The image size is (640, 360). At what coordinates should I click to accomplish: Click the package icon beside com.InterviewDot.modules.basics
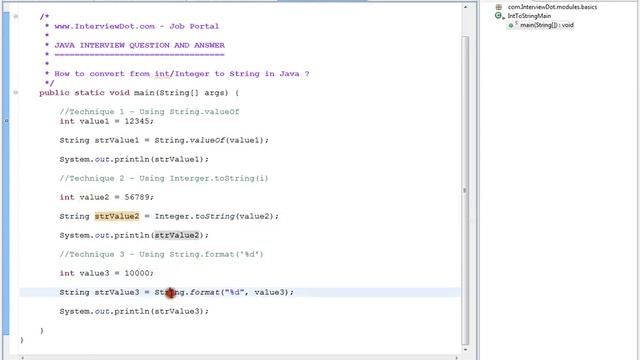(x=498, y=7)
